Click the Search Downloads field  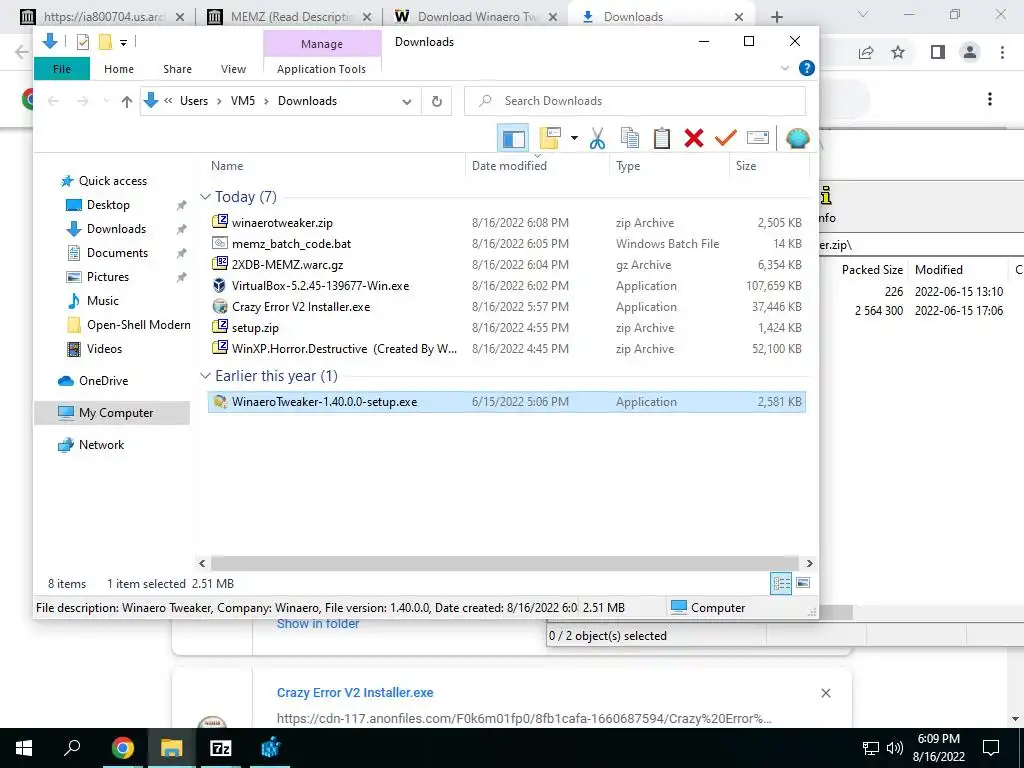(635, 101)
